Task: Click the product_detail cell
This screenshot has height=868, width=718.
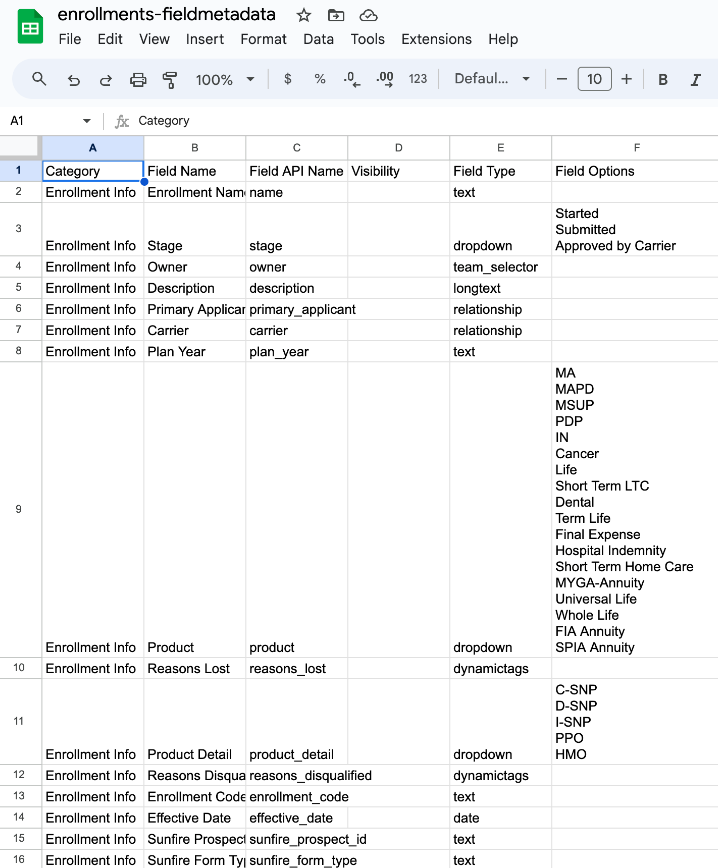Action: 297,721
